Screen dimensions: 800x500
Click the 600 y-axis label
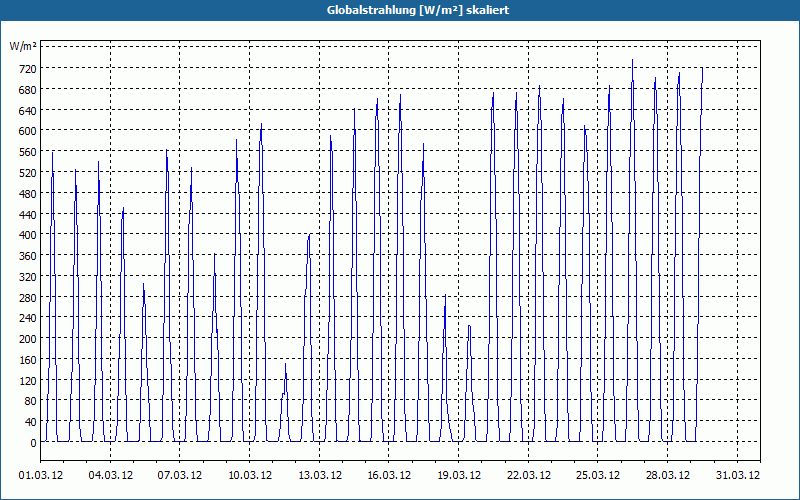click(x=27, y=131)
